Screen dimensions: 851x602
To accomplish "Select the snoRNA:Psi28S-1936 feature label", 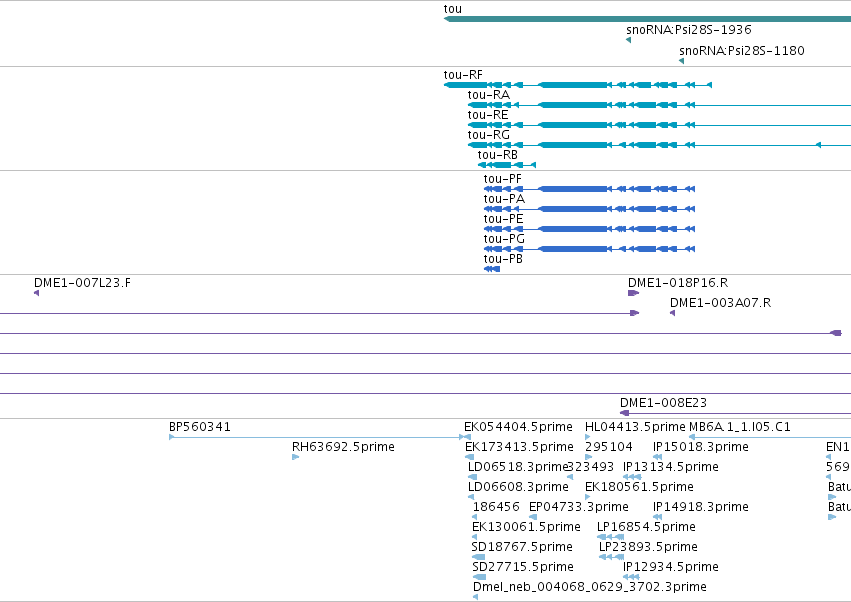I will (x=689, y=30).
